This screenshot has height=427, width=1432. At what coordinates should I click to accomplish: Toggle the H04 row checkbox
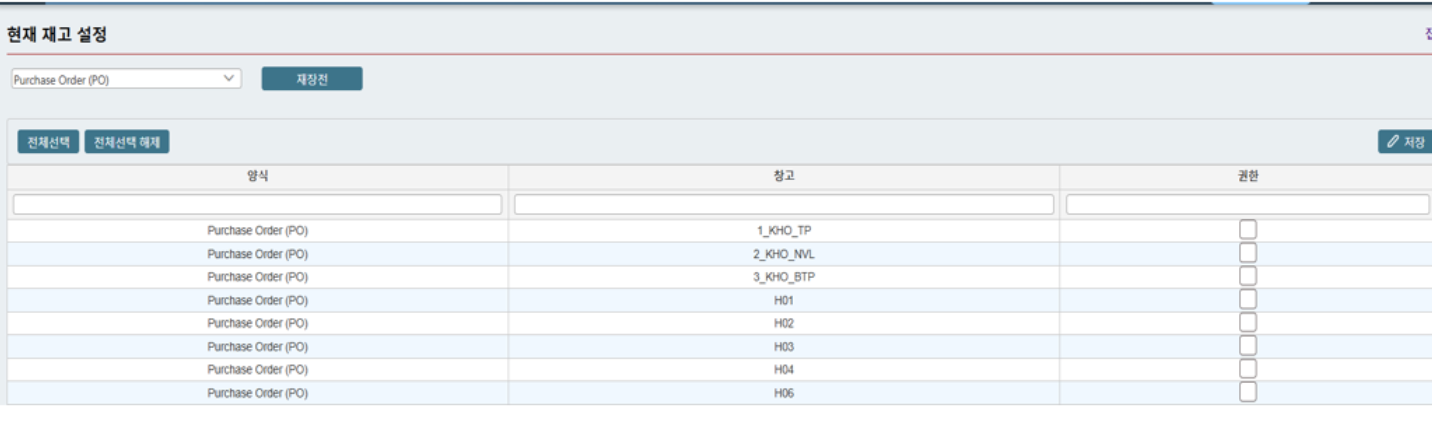coord(1247,370)
